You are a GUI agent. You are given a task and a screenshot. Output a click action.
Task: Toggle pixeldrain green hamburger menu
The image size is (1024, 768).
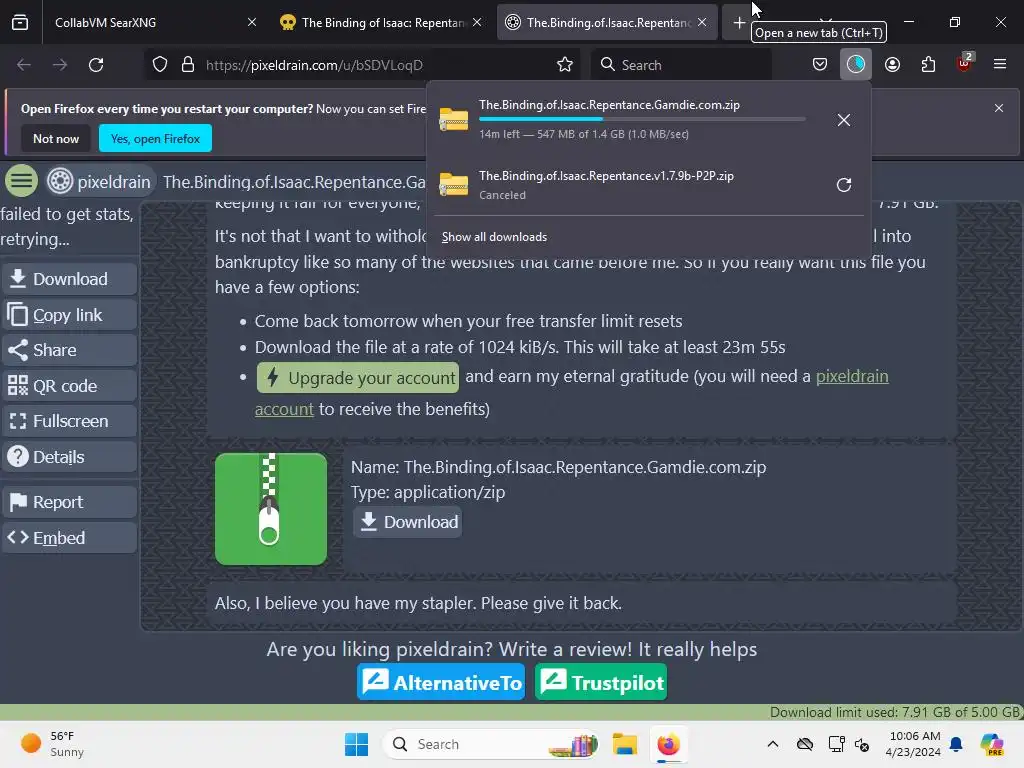pyautogui.click(x=21, y=181)
